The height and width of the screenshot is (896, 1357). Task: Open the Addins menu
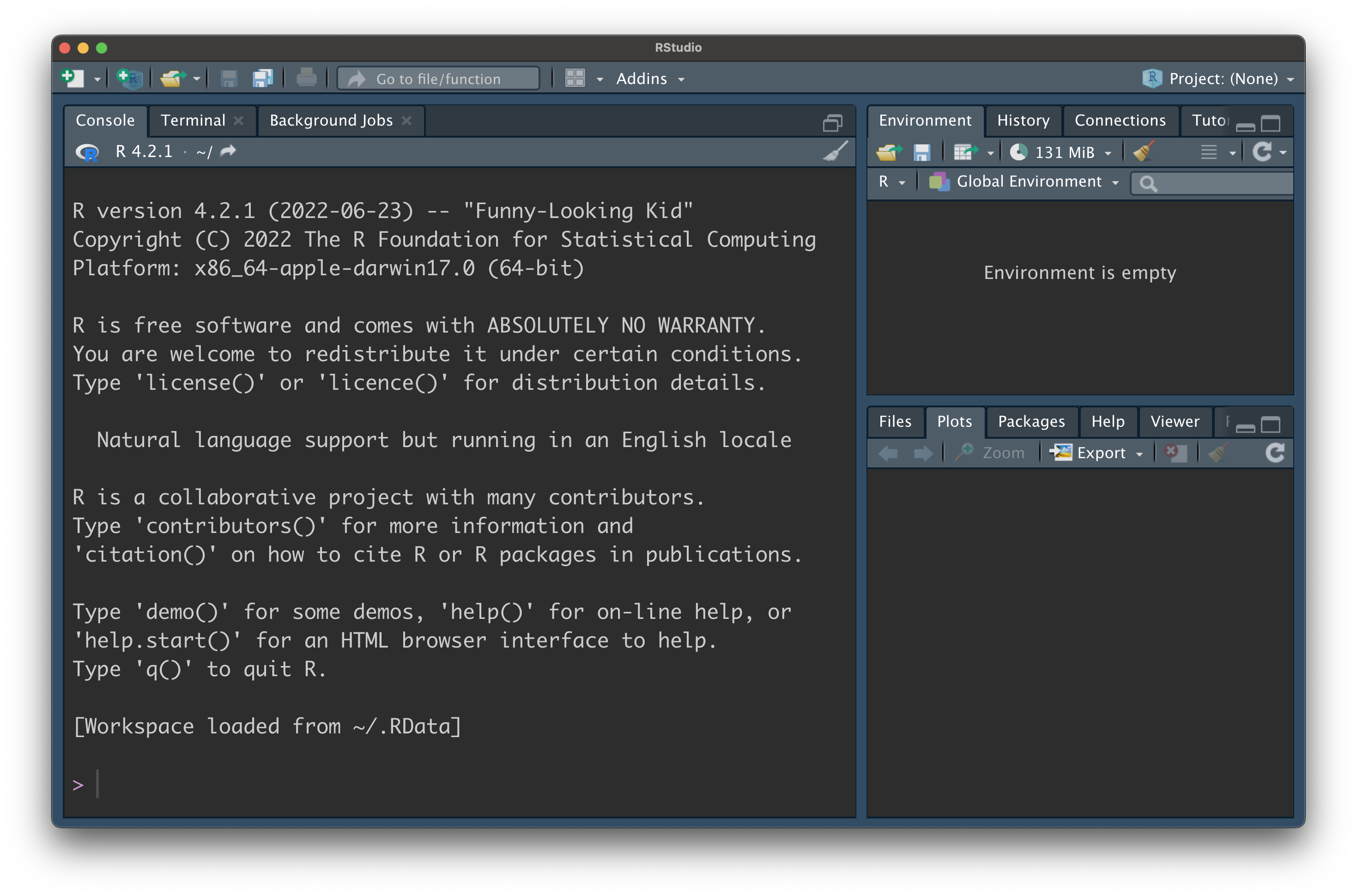(x=650, y=79)
